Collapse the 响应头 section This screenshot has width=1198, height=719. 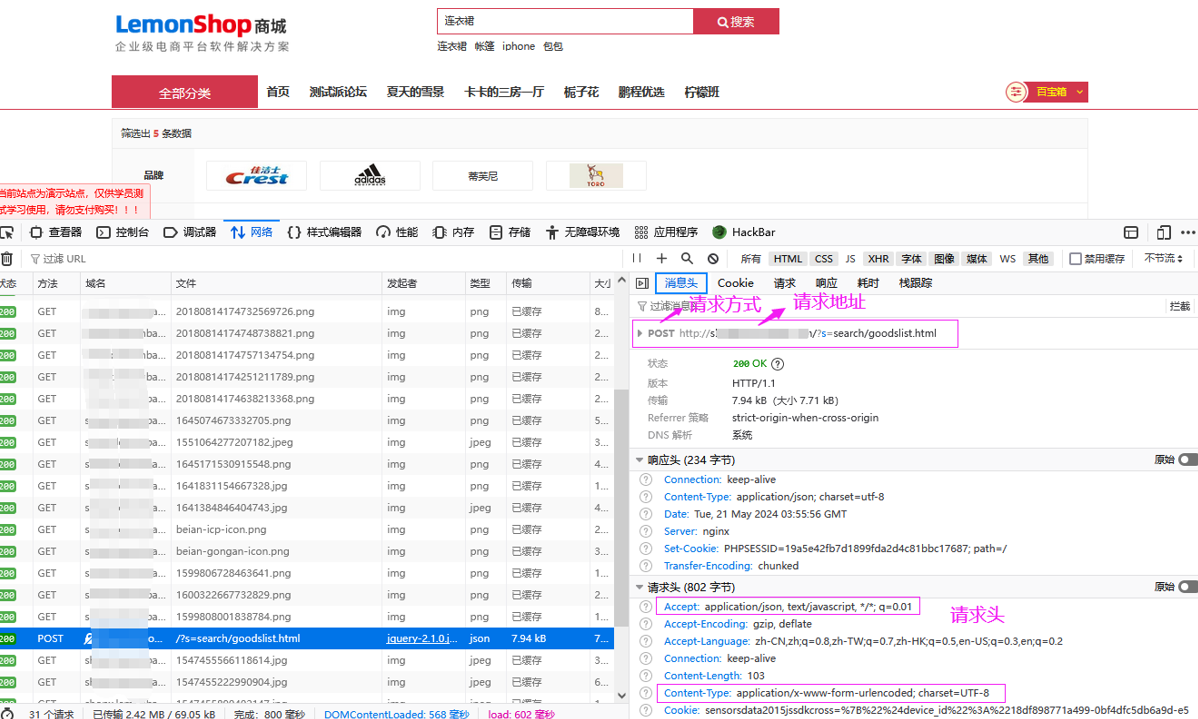tap(638, 459)
